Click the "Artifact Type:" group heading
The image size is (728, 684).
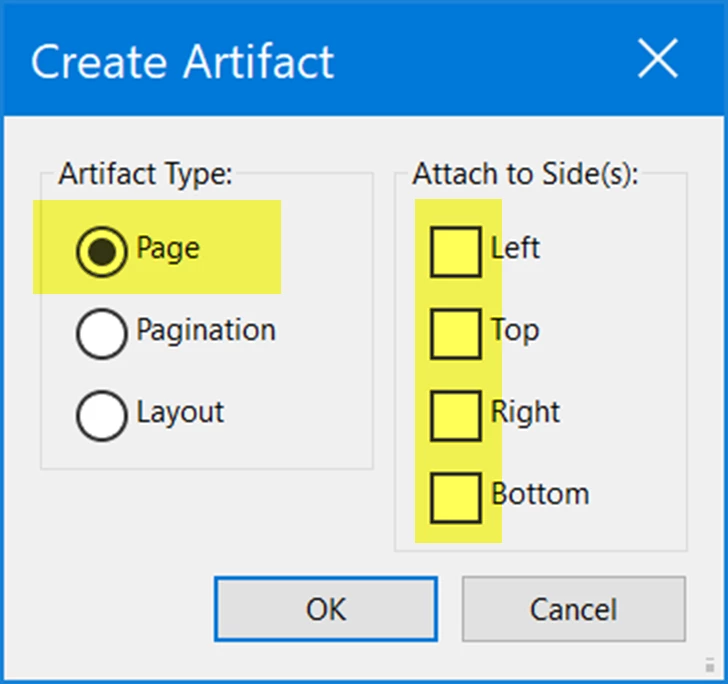click(x=145, y=175)
